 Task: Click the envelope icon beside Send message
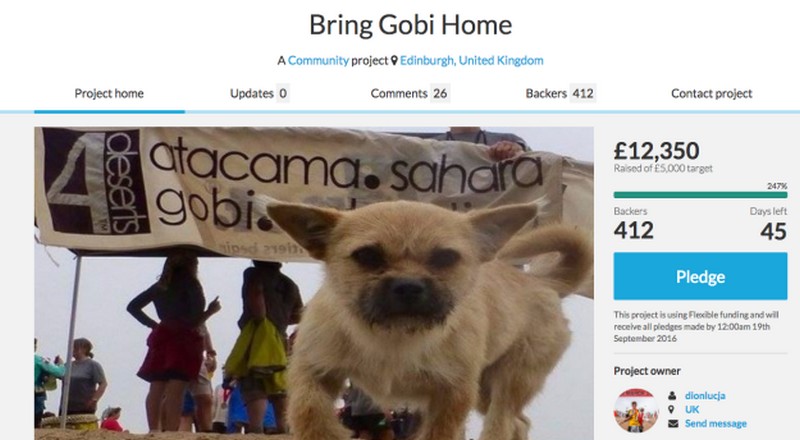coord(672,423)
